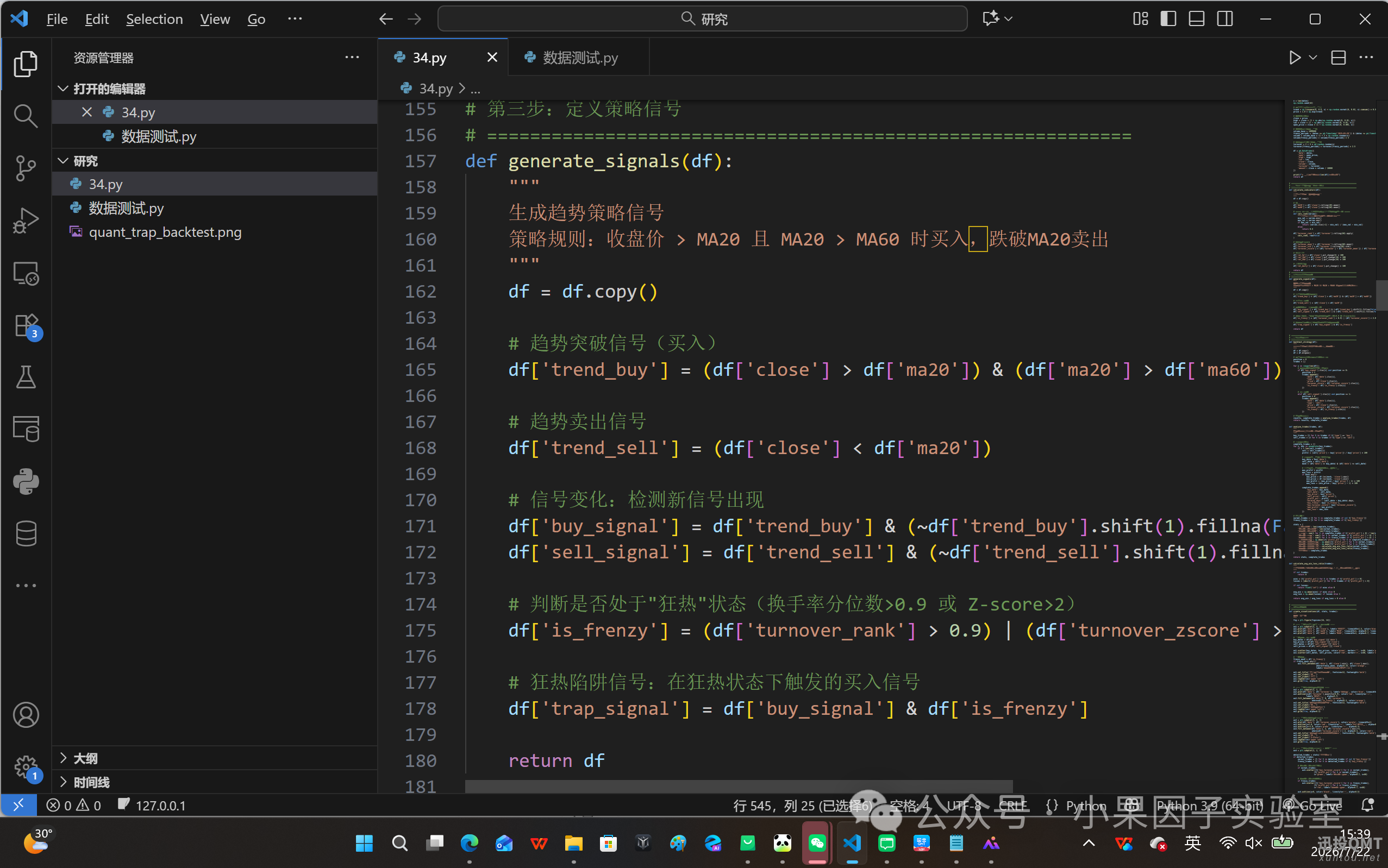Open Run and Debug view
Viewport: 1388px width, 868px height.
[26, 221]
